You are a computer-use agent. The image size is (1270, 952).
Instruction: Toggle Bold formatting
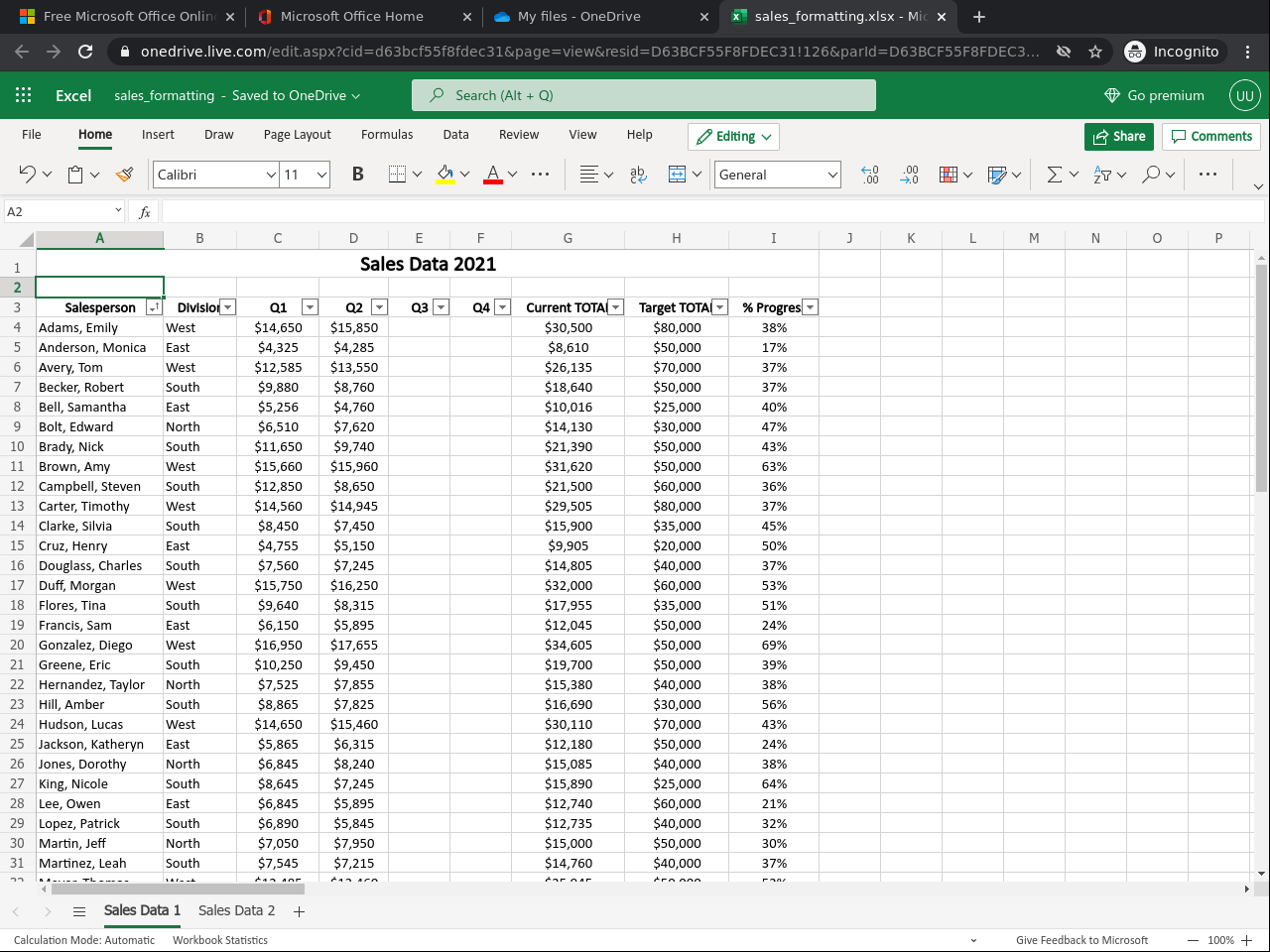coord(357,173)
